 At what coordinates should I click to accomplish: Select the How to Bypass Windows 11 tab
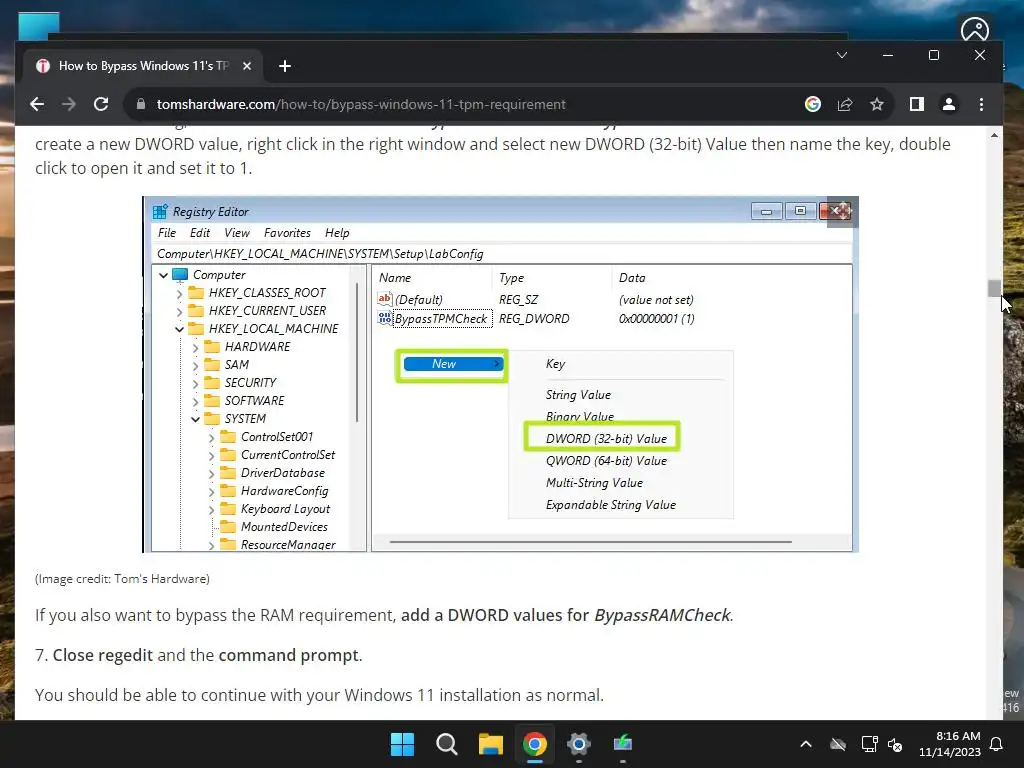[x=143, y=66]
